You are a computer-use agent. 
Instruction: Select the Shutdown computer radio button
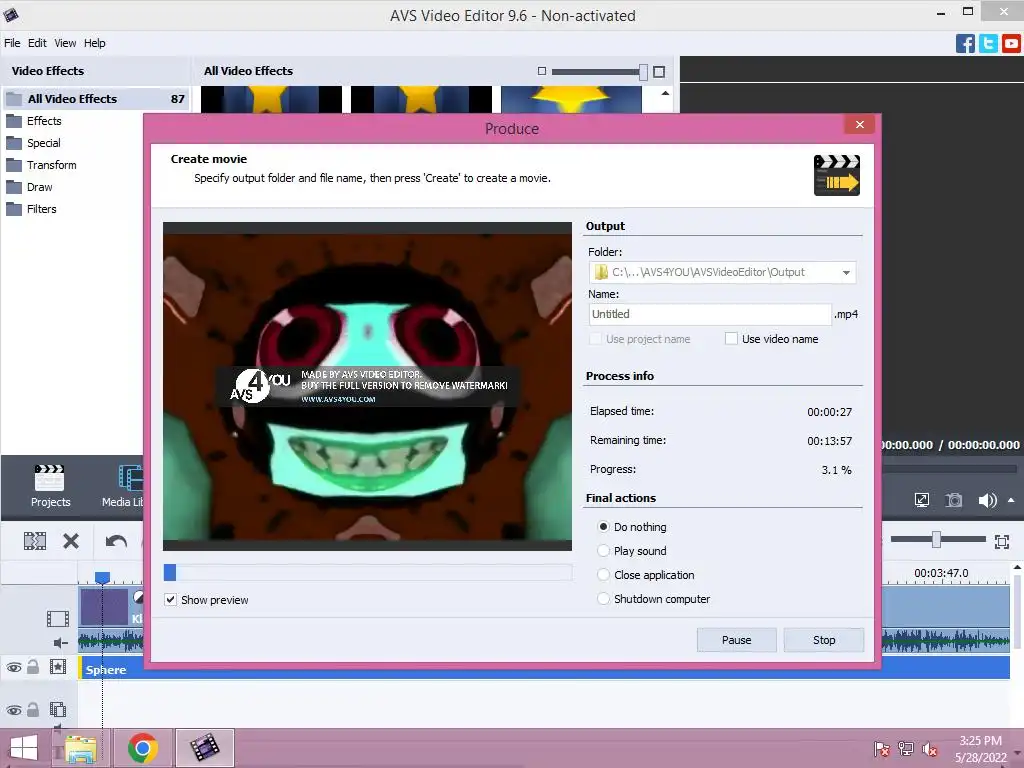pyautogui.click(x=603, y=599)
